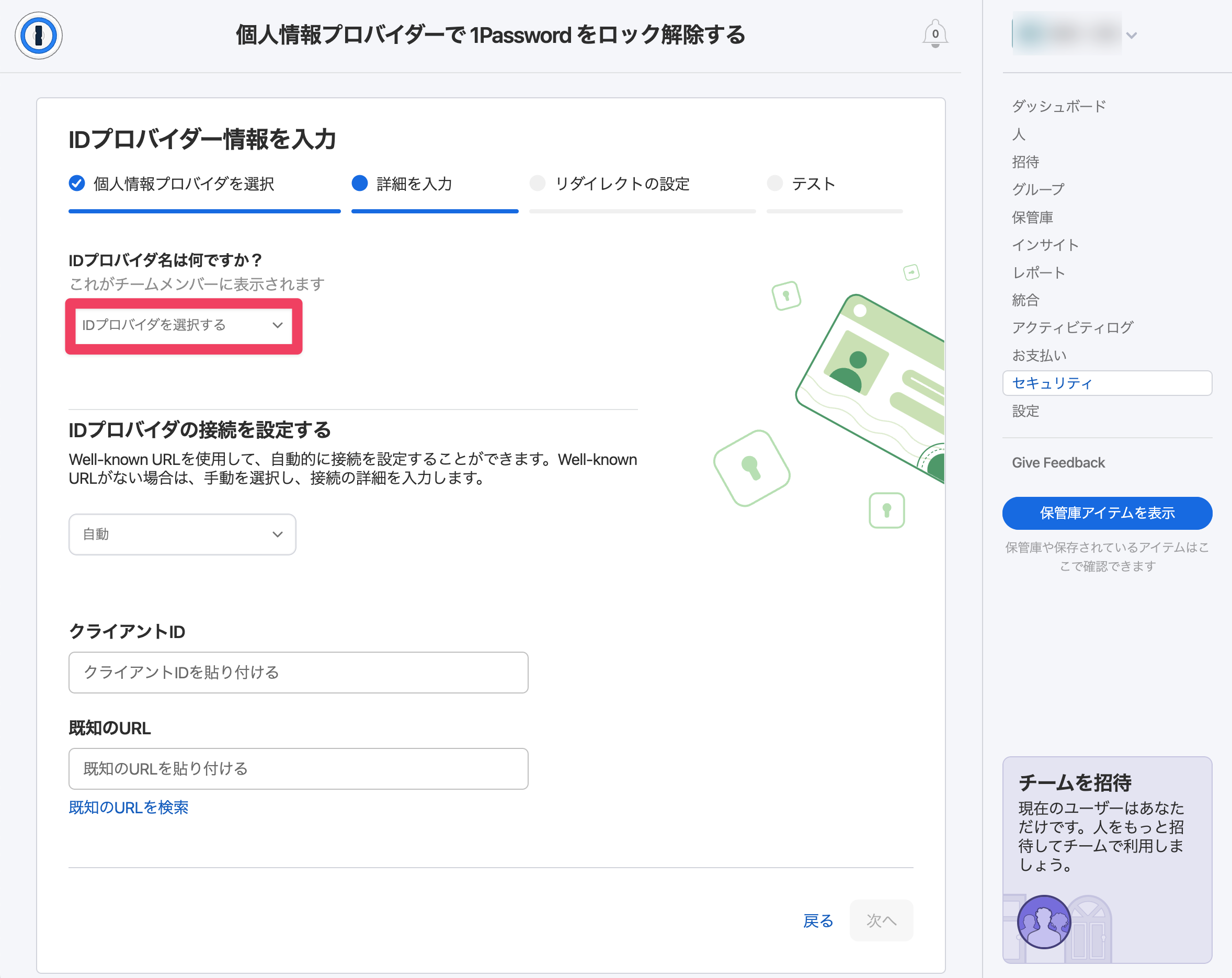This screenshot has height=978, width=1232.
Task: Open the notifications bell icon
Action: coord(935,35)
